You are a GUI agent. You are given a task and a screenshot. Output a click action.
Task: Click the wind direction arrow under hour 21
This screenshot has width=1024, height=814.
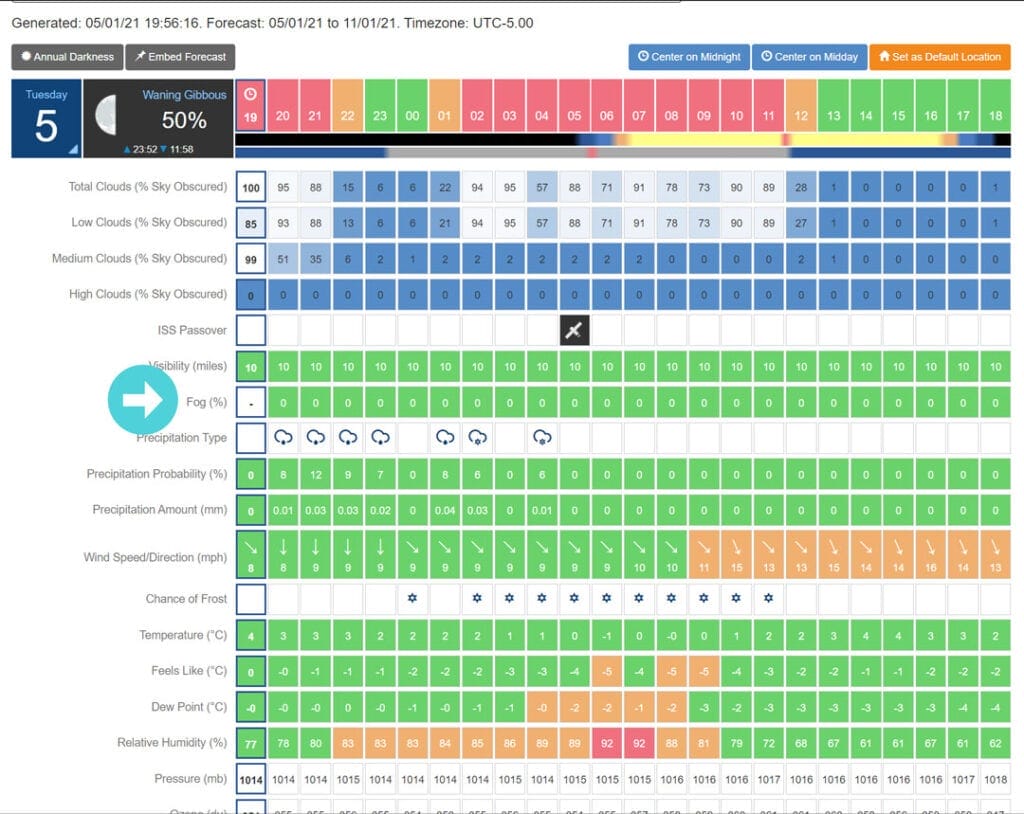pos(316,547)
